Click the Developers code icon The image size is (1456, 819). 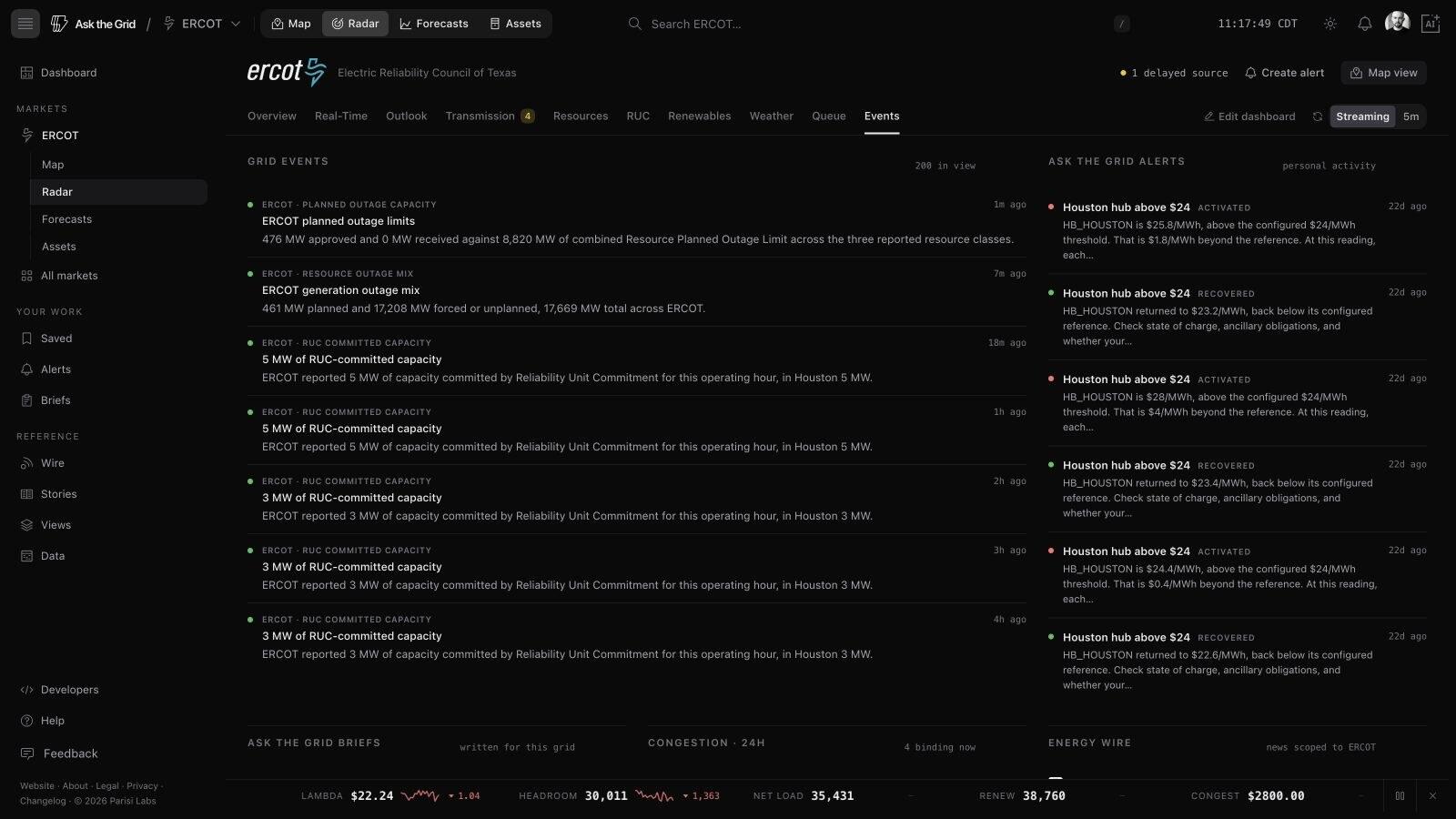click(x=26, y=690)
